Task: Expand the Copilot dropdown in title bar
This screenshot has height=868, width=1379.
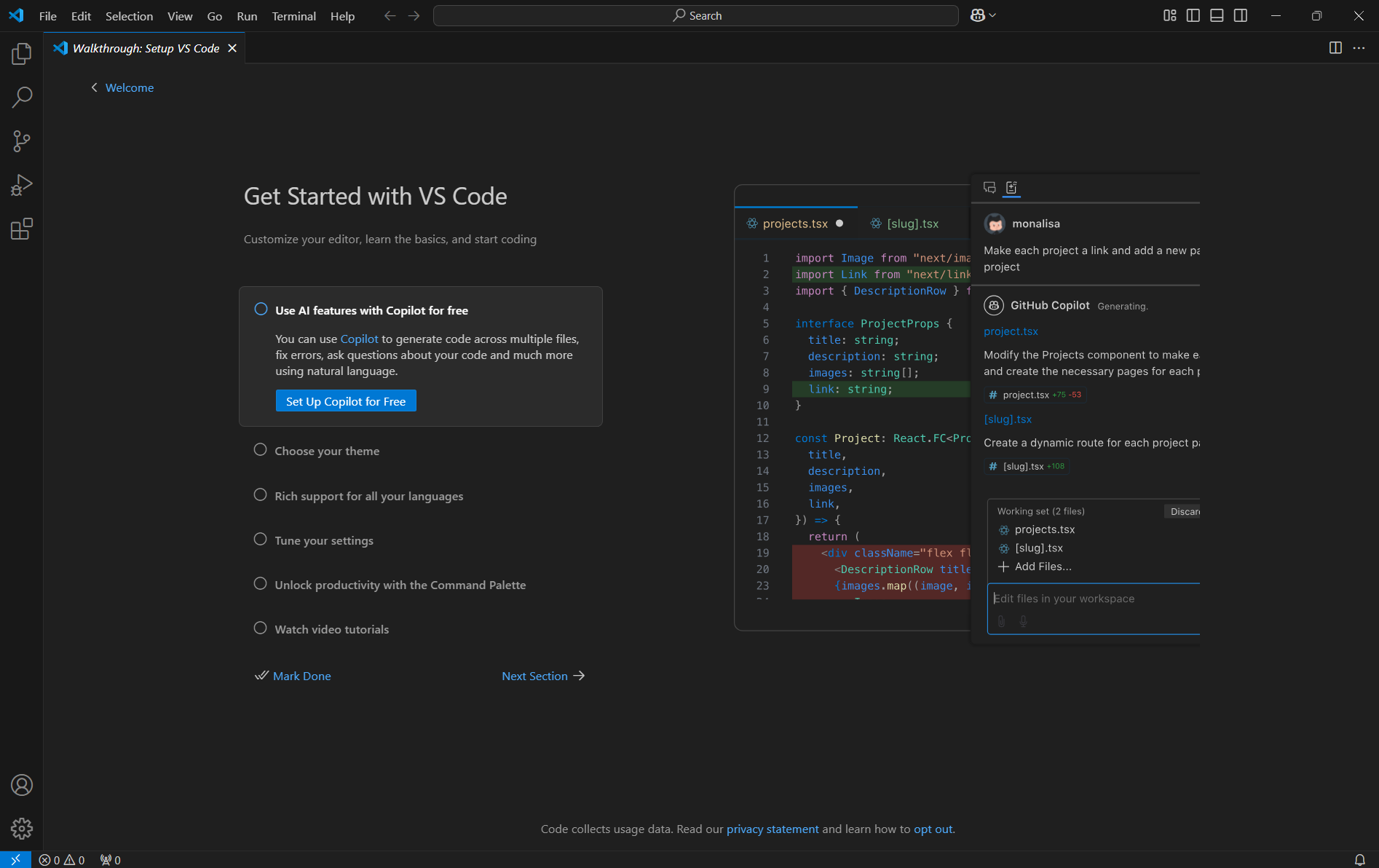Action: point(992,15)
